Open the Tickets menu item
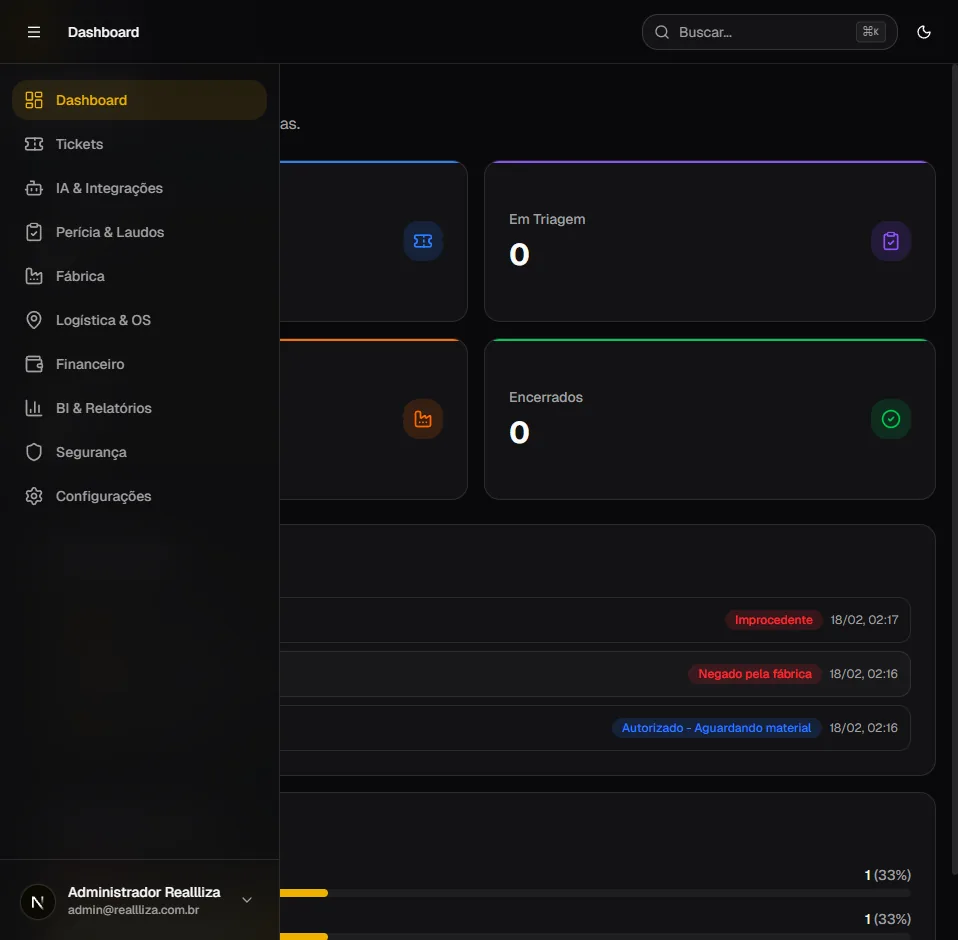 pyautogui.click(x=139, y=144)
